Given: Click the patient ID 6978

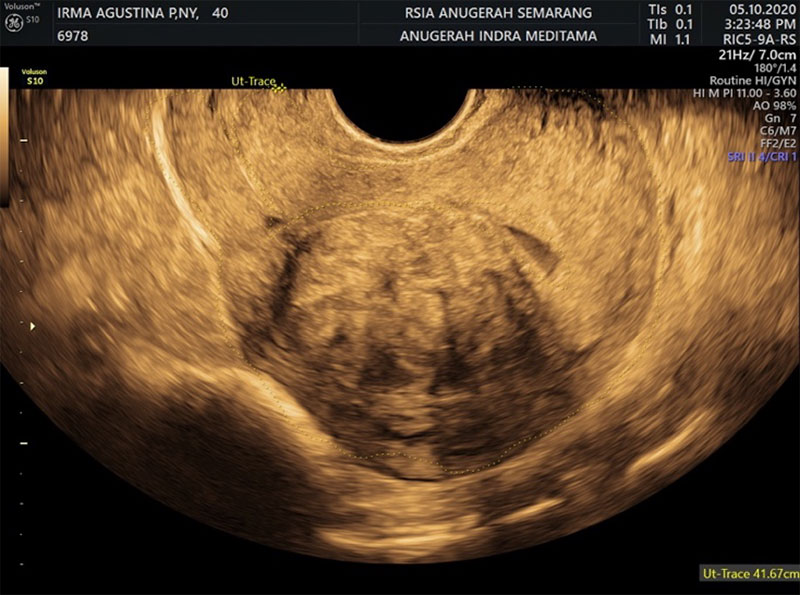Looking at the screenshot, I should pyautogui.click(x=72, y=36).
